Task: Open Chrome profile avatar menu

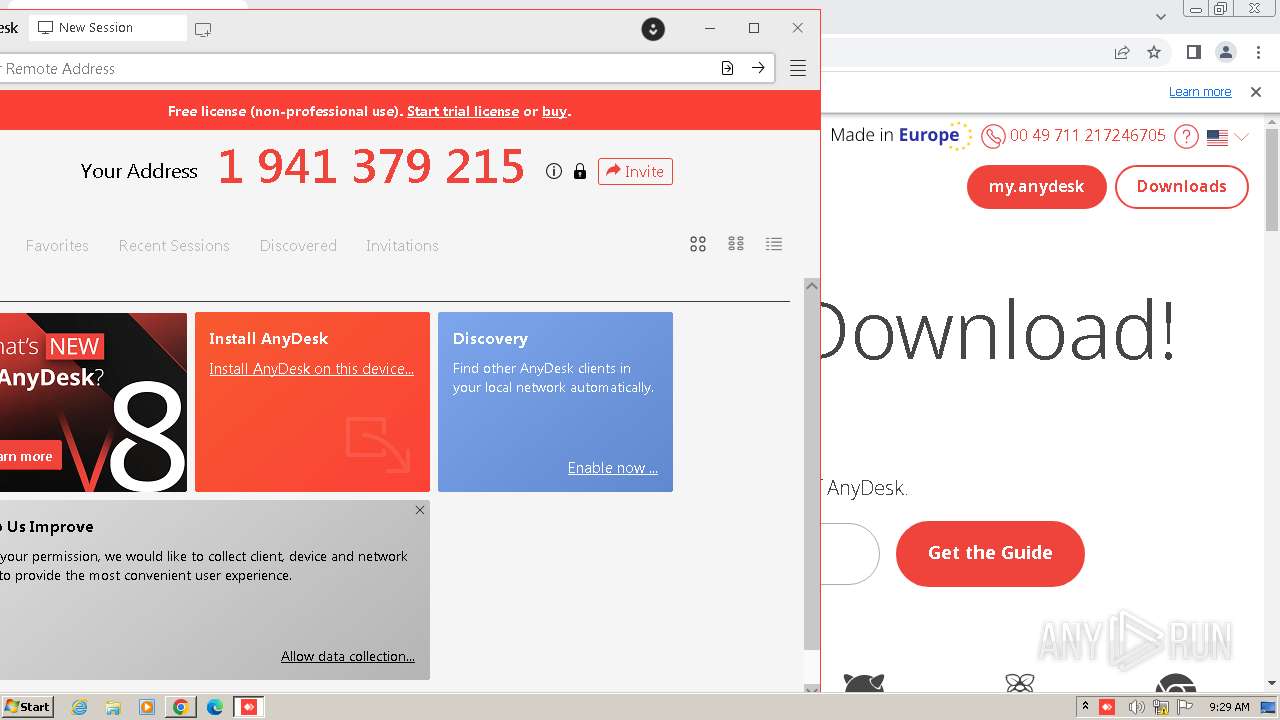Action: pyautogui.click(x=1225, y=52)
